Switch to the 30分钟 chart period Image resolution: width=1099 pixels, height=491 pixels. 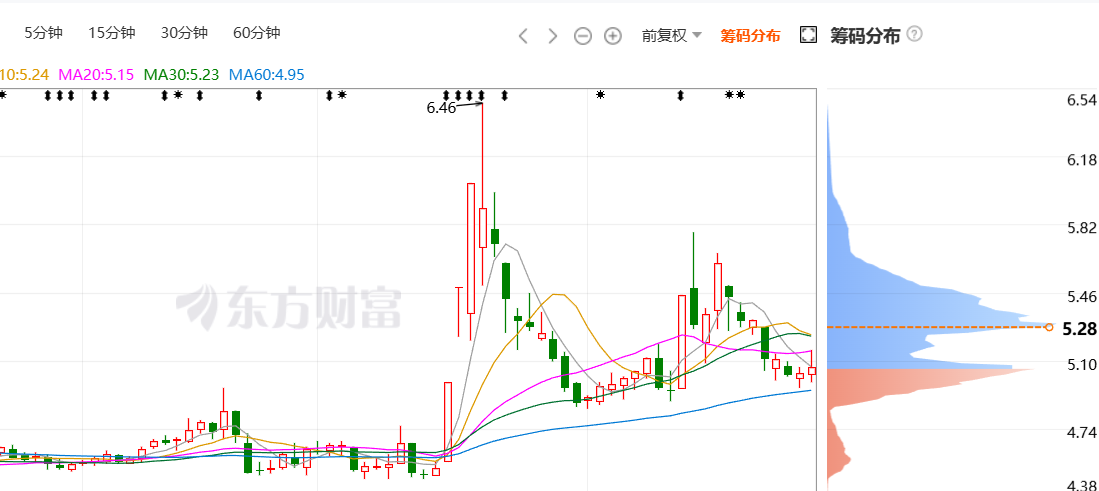point(184,33)
